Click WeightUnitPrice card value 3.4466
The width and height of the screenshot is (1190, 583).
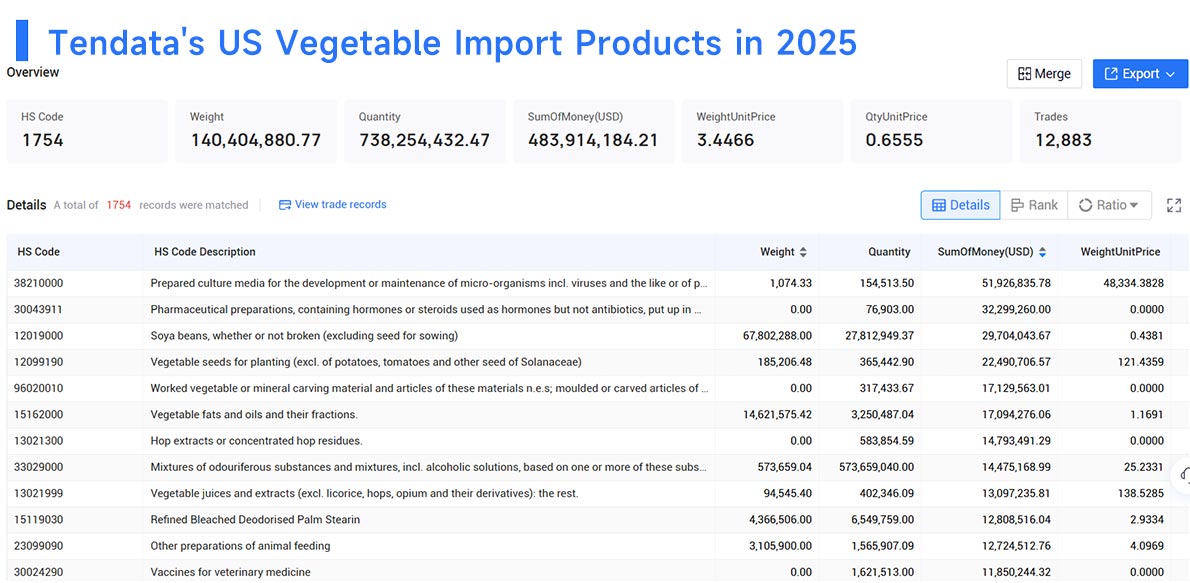tap(725, 140)
